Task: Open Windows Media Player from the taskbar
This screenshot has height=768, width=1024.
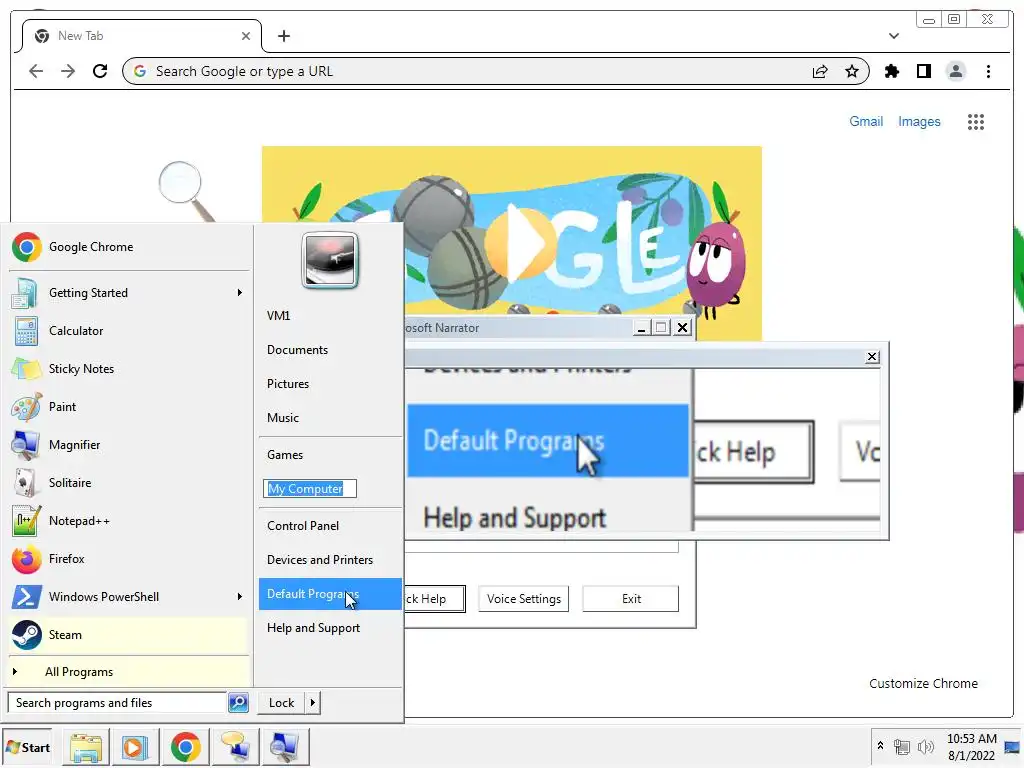Action: [x=134, y=747]
